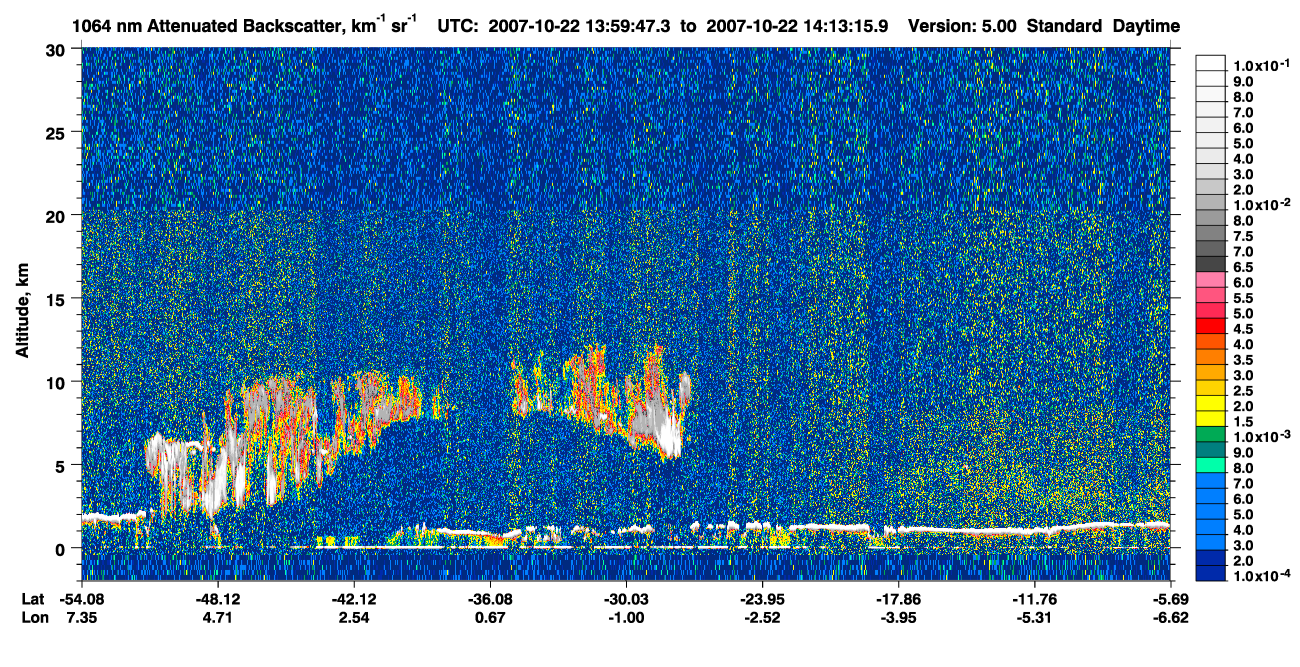Select latitude value '-36.08'
The height and width of the screenshot is (667, 1300).
490,599
